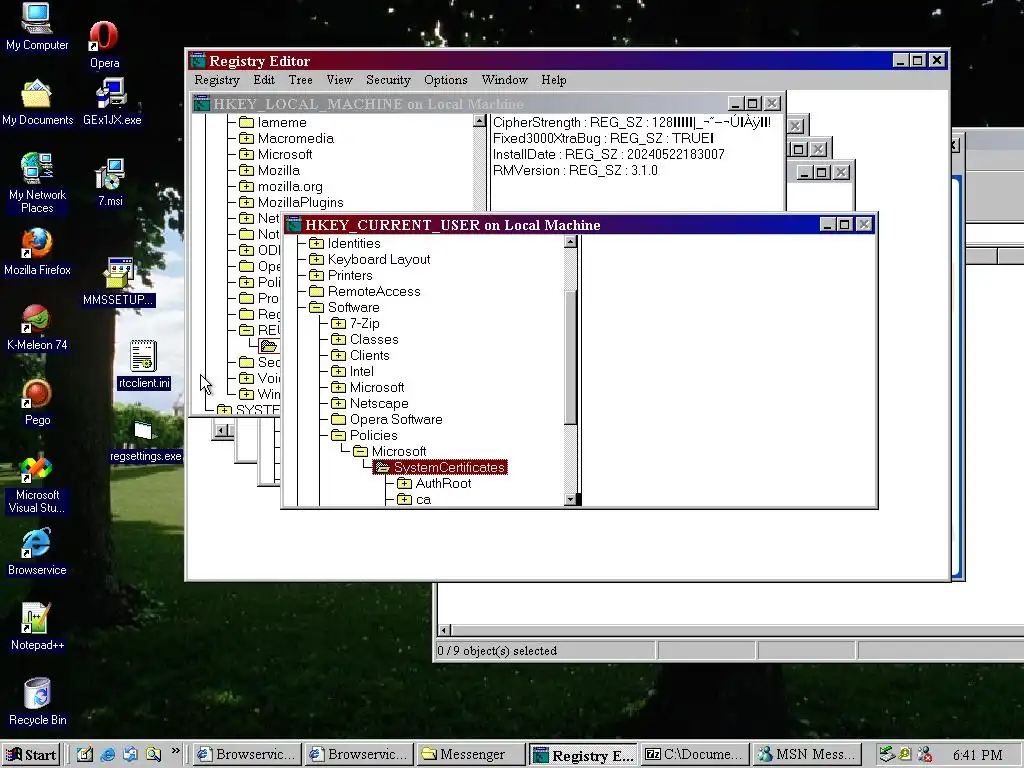Open the Window menu

(x=504, y=80)
